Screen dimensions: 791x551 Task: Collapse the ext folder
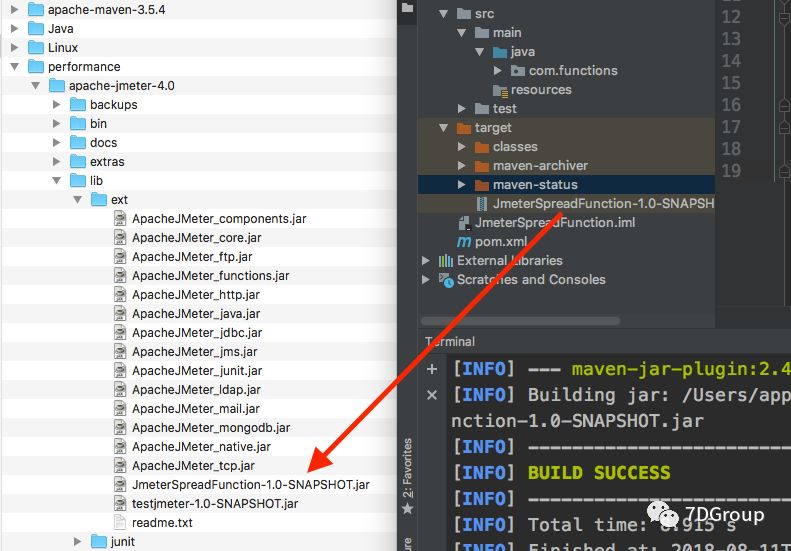[x=78, y=200]
